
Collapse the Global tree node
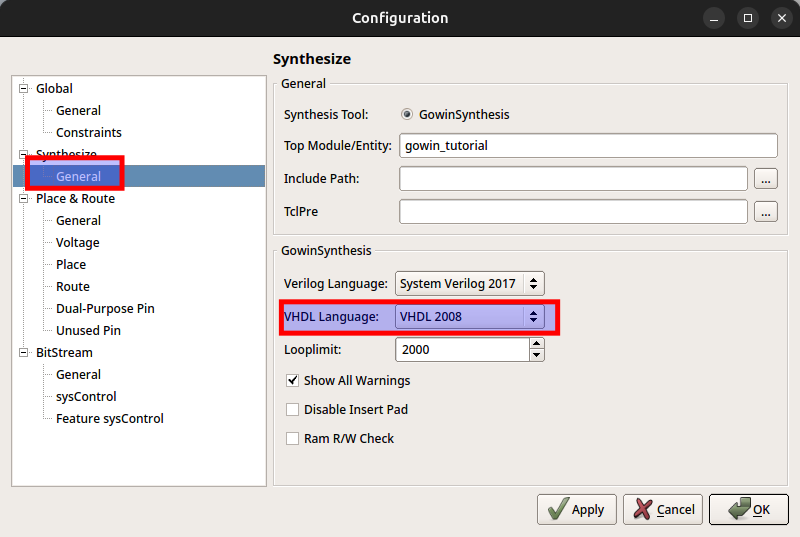pyautogui.click(x=23, y=89)
